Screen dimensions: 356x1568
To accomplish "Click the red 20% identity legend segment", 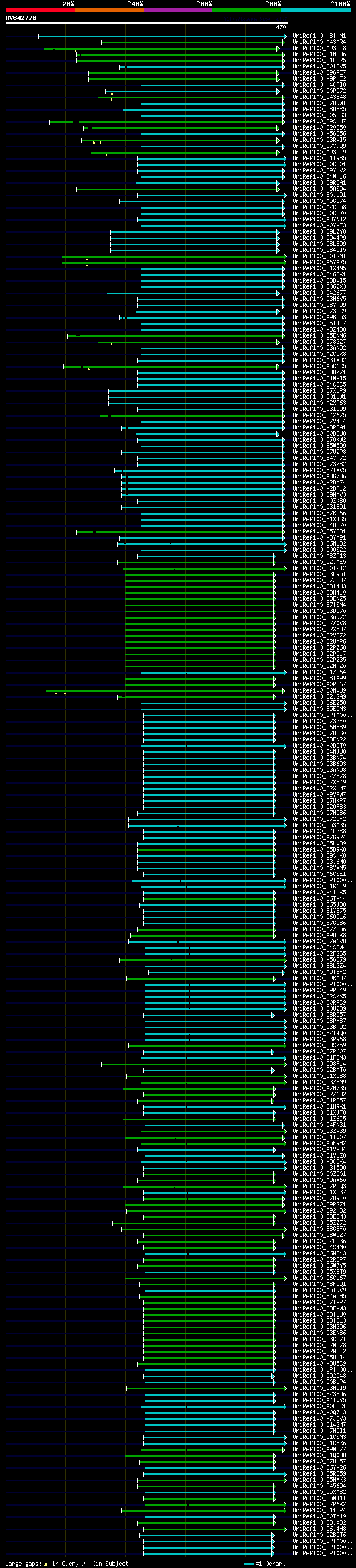I will (x=39, y=10).
